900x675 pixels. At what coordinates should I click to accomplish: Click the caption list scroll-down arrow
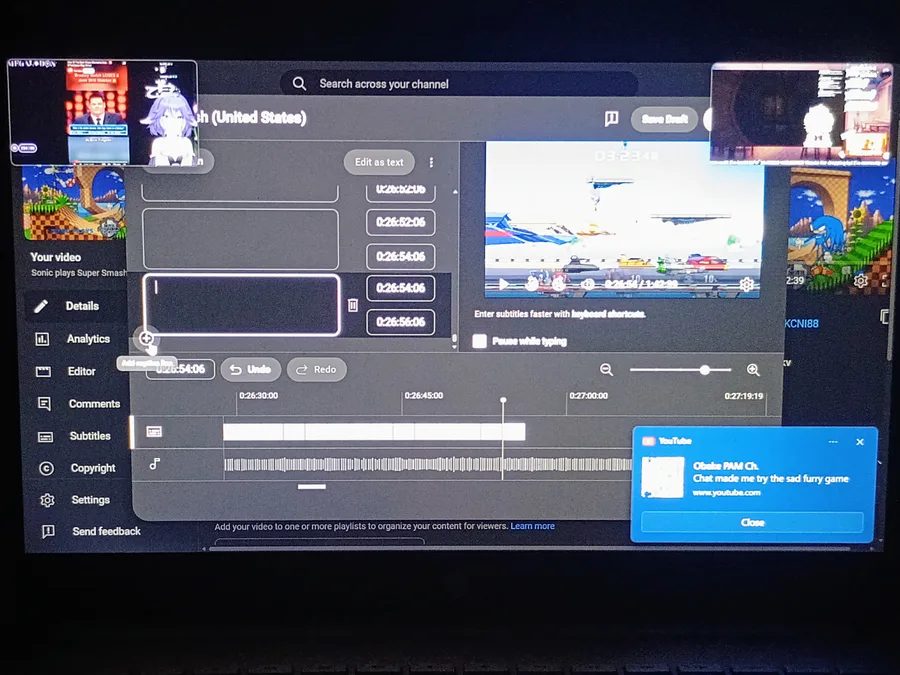click(455, 347)
